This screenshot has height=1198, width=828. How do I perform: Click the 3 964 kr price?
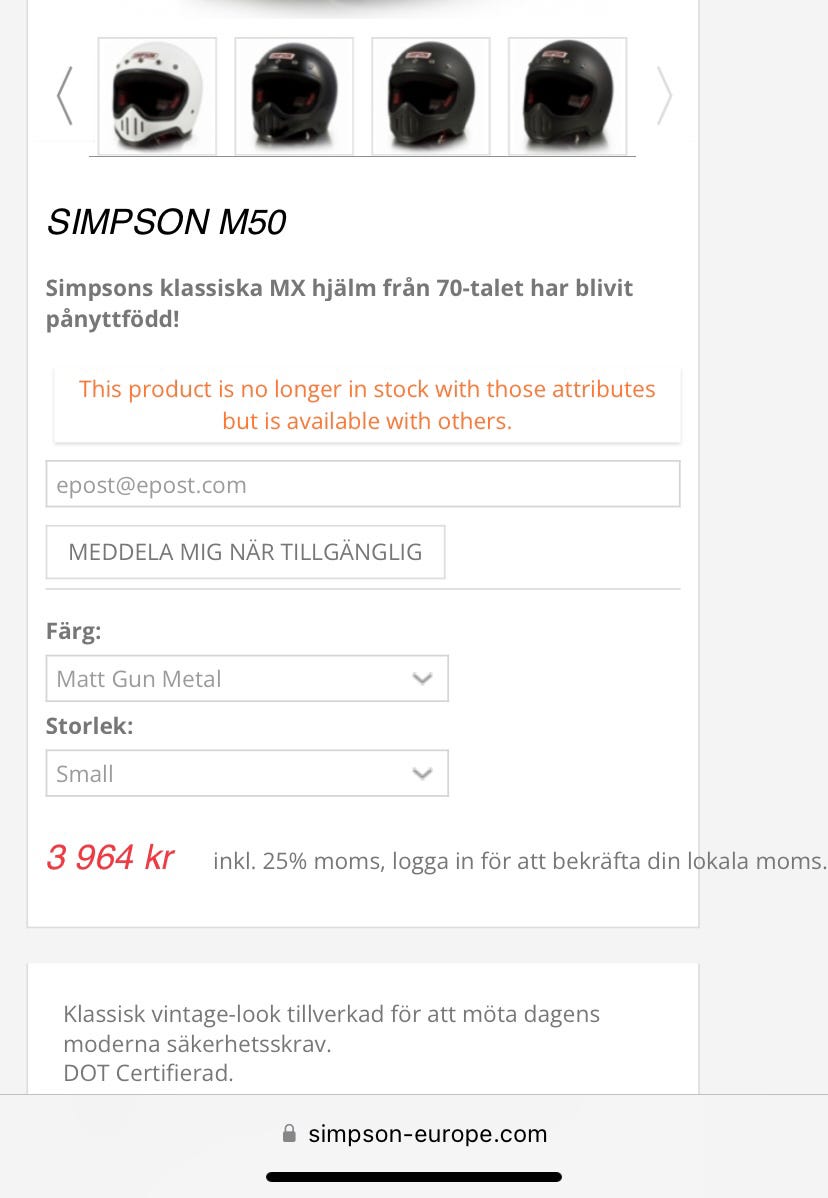click(x=110, y=858)
